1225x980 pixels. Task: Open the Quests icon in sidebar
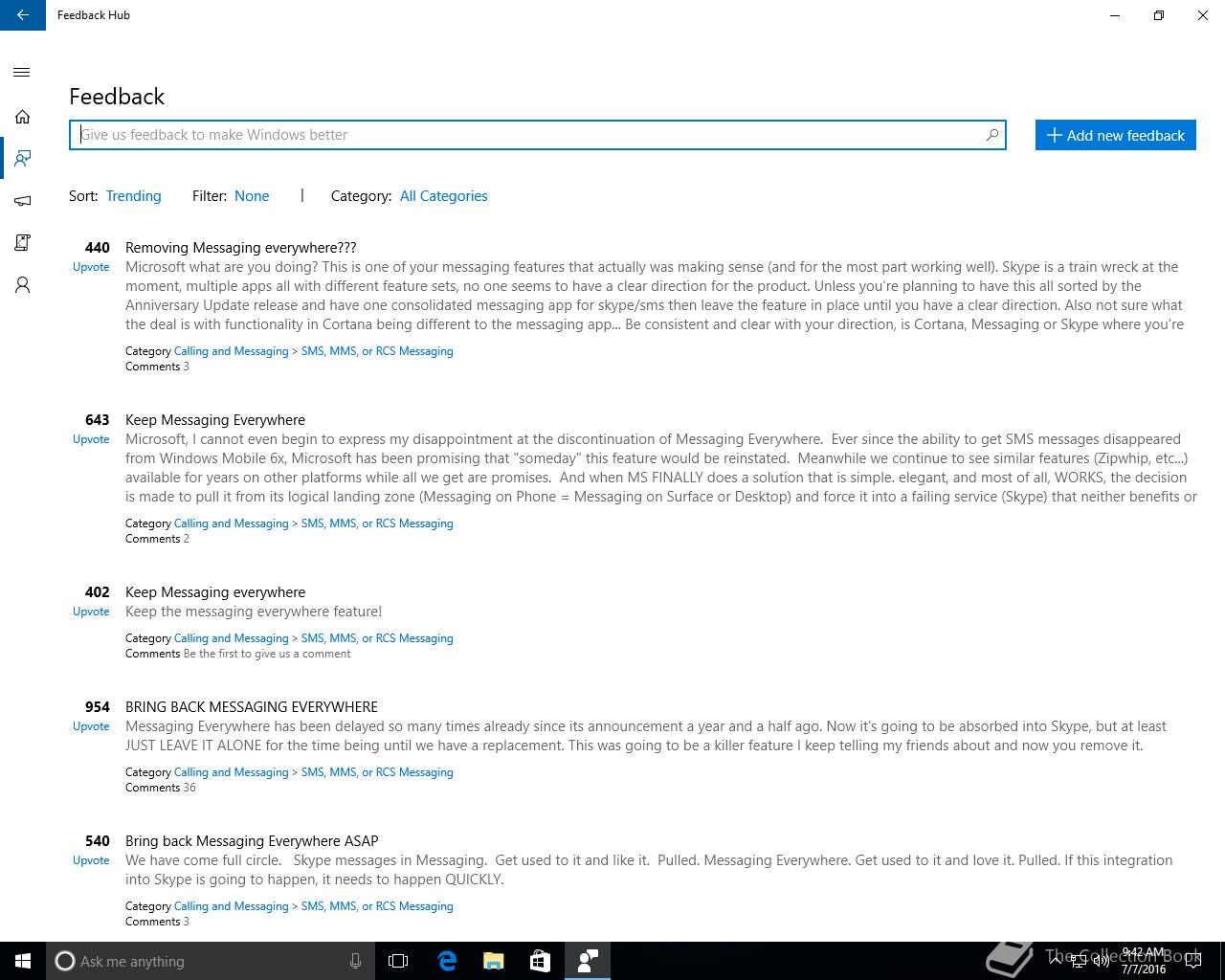point(22,243)
